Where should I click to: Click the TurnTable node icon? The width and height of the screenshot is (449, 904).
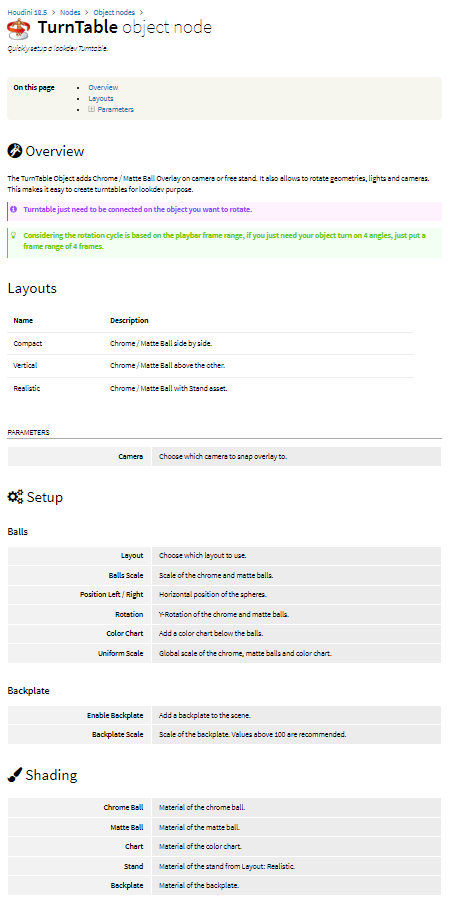click(x=20, y=28)
